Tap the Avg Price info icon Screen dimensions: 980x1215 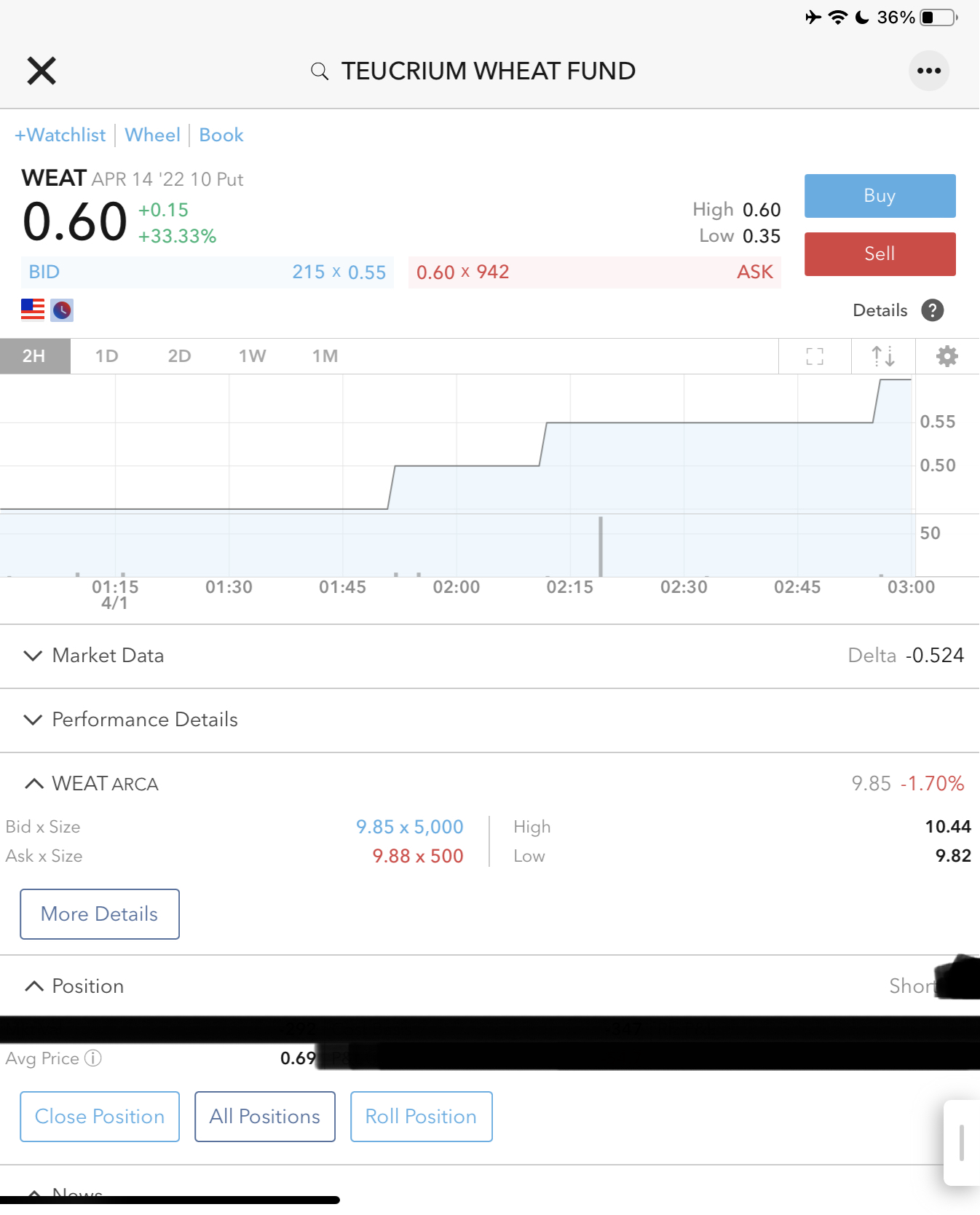coord(93,1058)
